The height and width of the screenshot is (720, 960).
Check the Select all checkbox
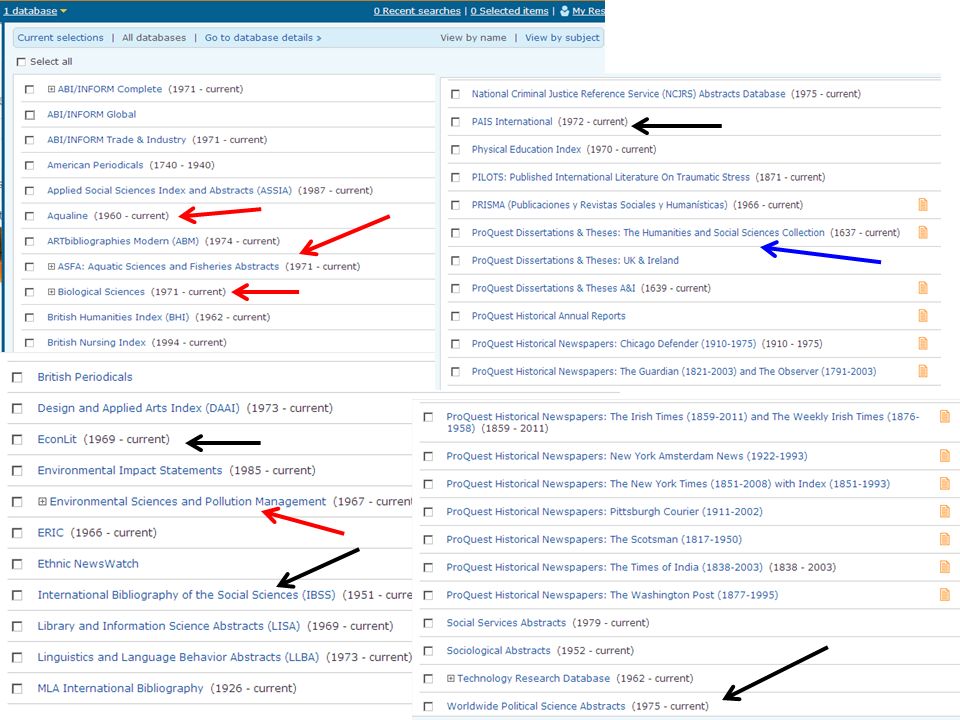point(21,62)
